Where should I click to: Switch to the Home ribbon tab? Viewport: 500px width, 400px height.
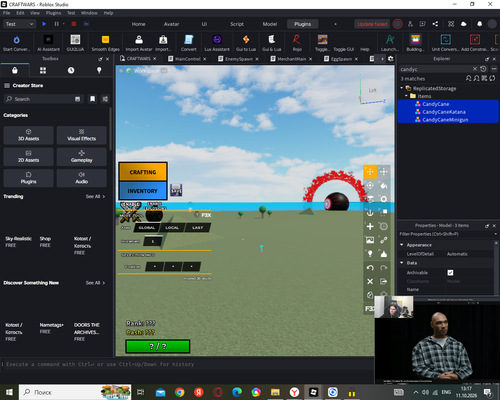138,24
